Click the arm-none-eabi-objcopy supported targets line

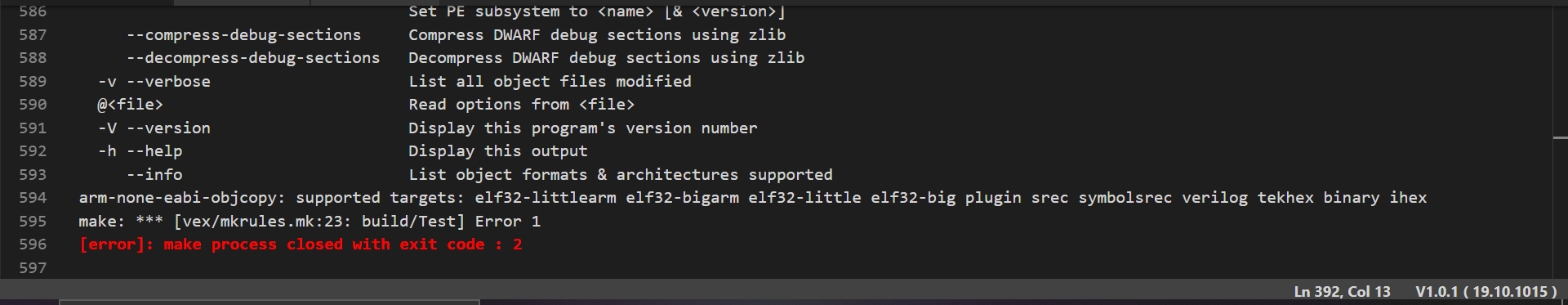coord(753,198)
